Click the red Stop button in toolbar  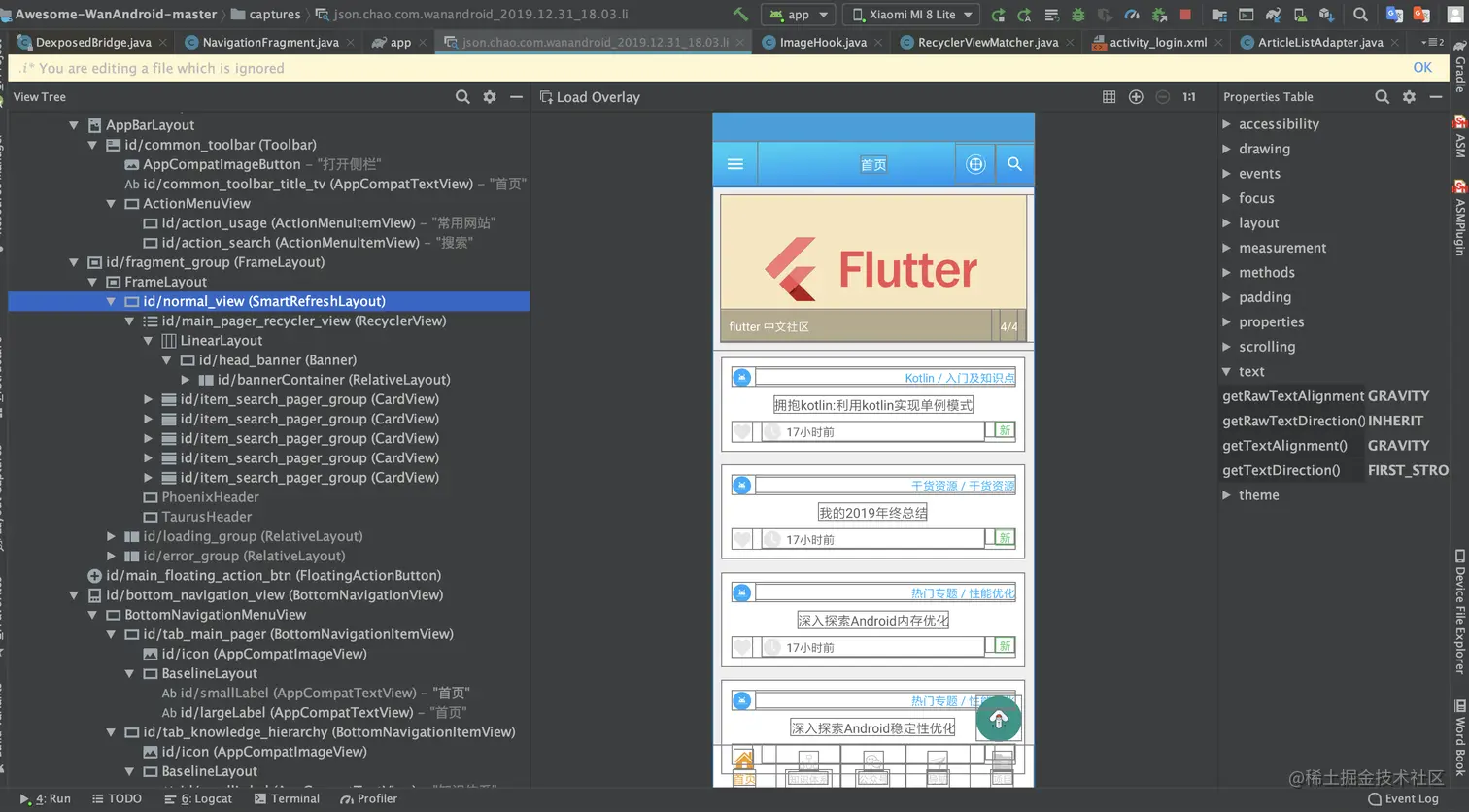pyautogui.click(x=1185, y=15)
